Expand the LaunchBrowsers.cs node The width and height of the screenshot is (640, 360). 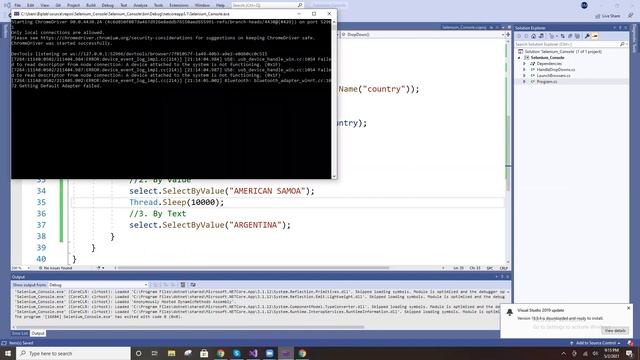524,76
